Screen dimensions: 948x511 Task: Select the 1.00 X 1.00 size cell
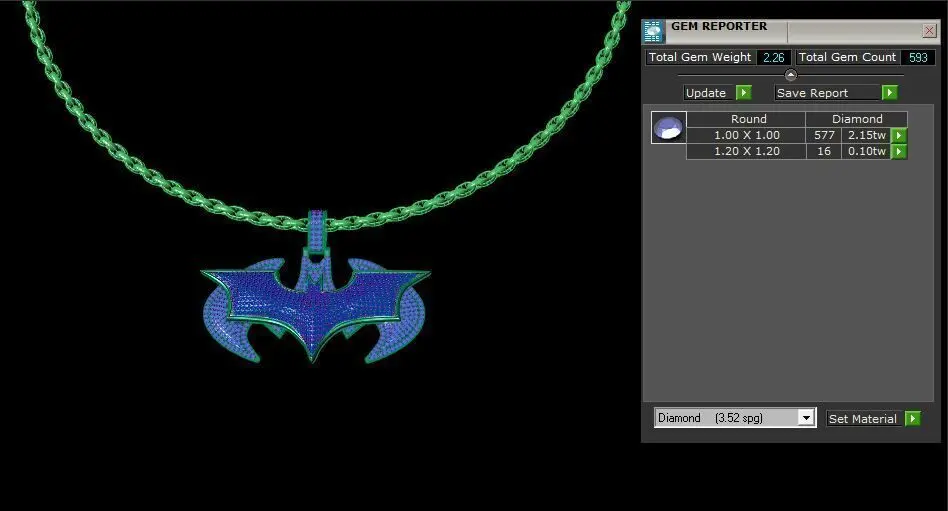pyautogui.click(x=747, y=135)
